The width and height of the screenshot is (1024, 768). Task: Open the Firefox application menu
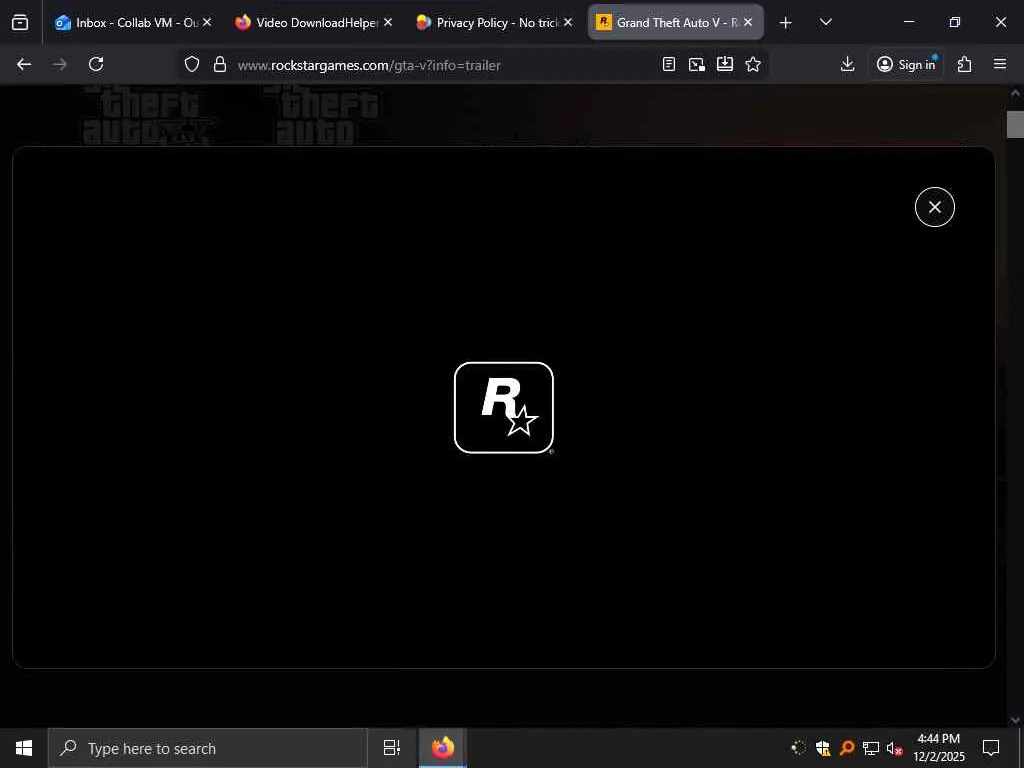[1000, 64]
